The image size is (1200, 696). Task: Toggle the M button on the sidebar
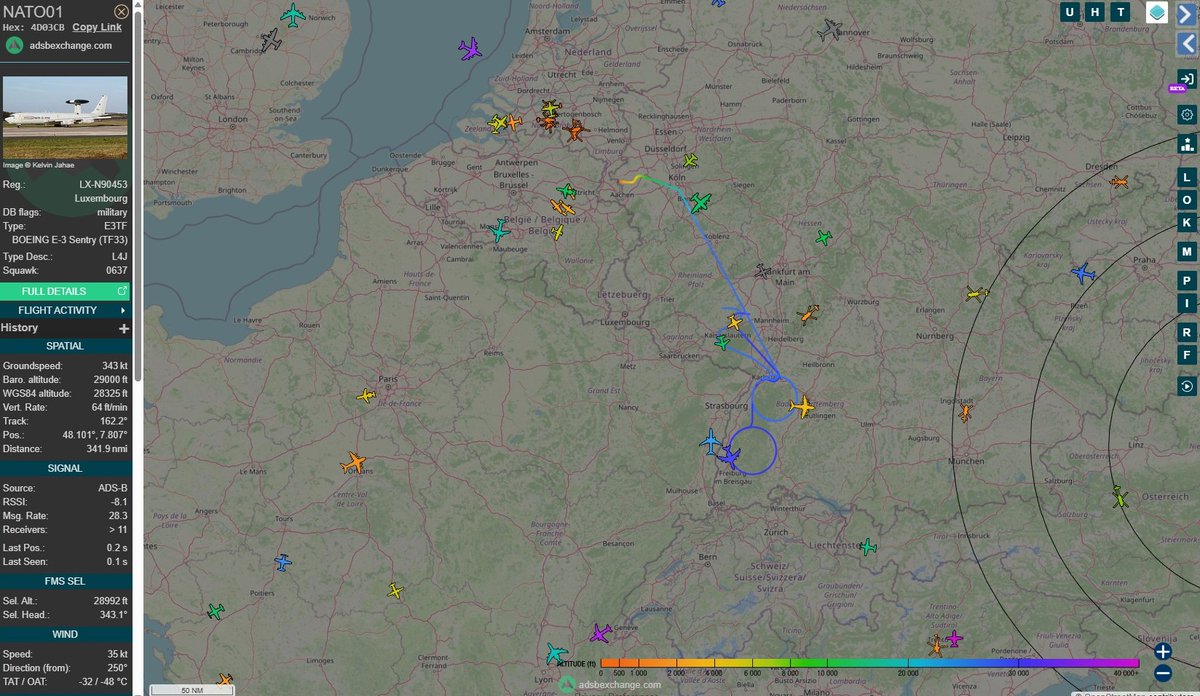coord(1187,251)
